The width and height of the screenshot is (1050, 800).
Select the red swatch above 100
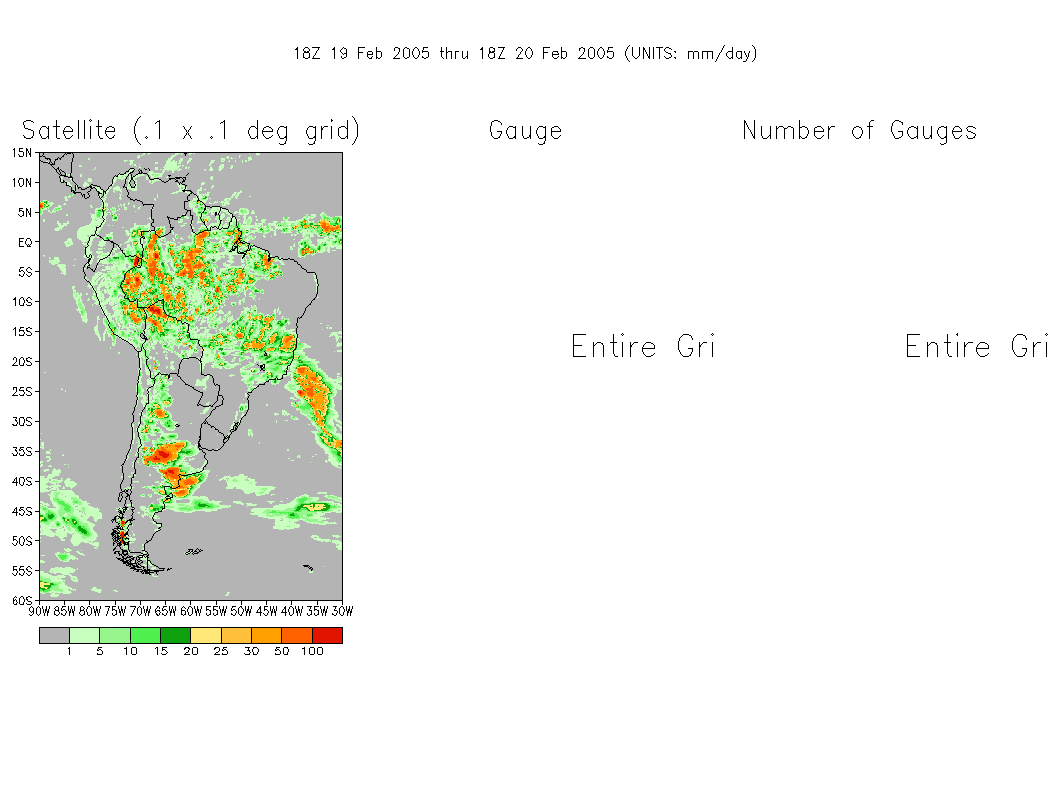tap(327, 635)
